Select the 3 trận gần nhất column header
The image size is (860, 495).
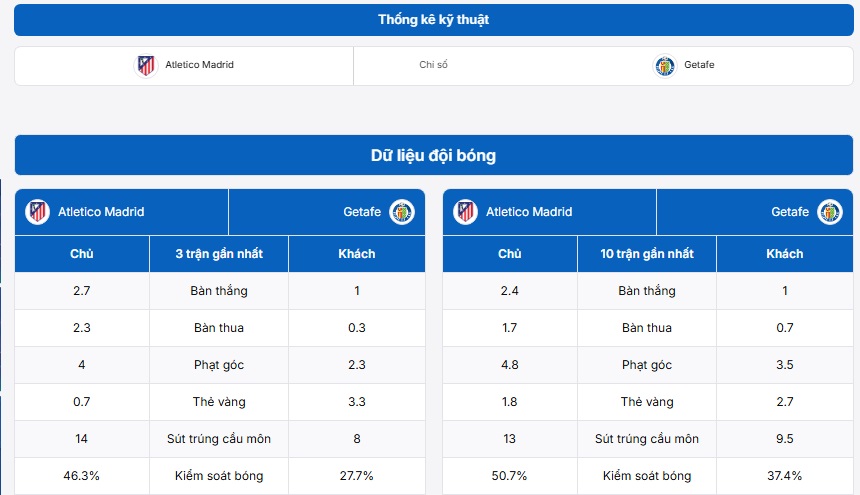coord(219,254)
